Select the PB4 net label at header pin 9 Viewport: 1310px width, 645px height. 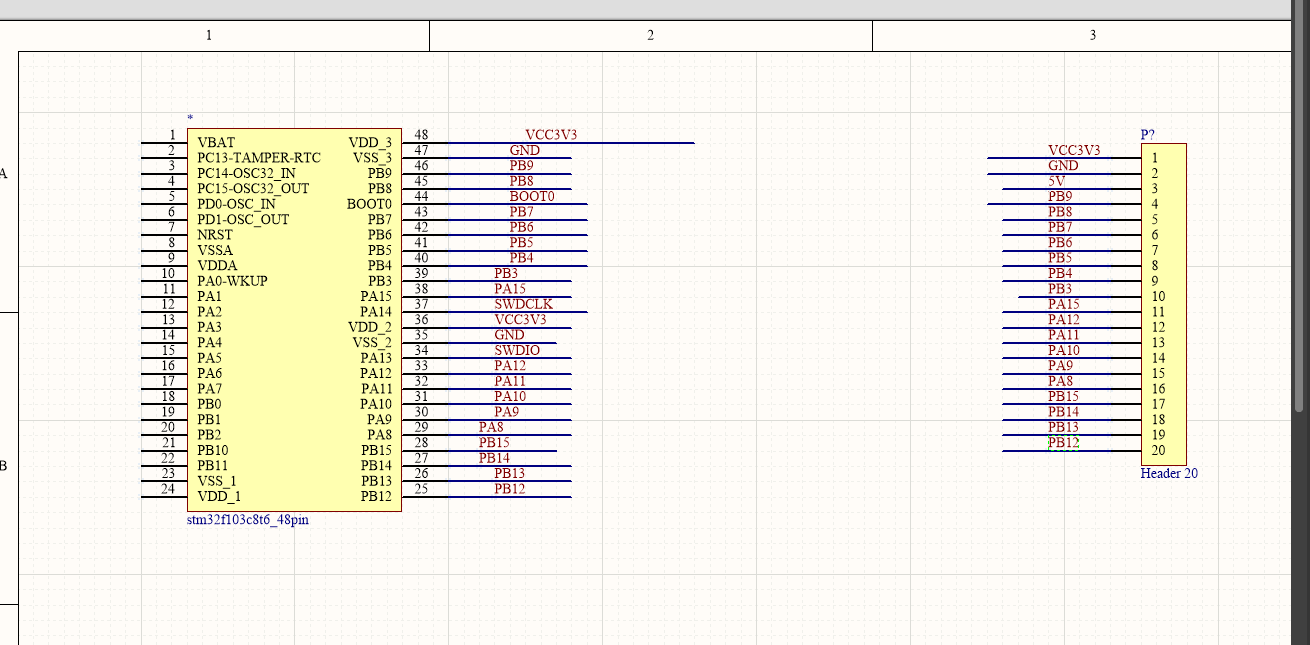(x=1060, y=273)
